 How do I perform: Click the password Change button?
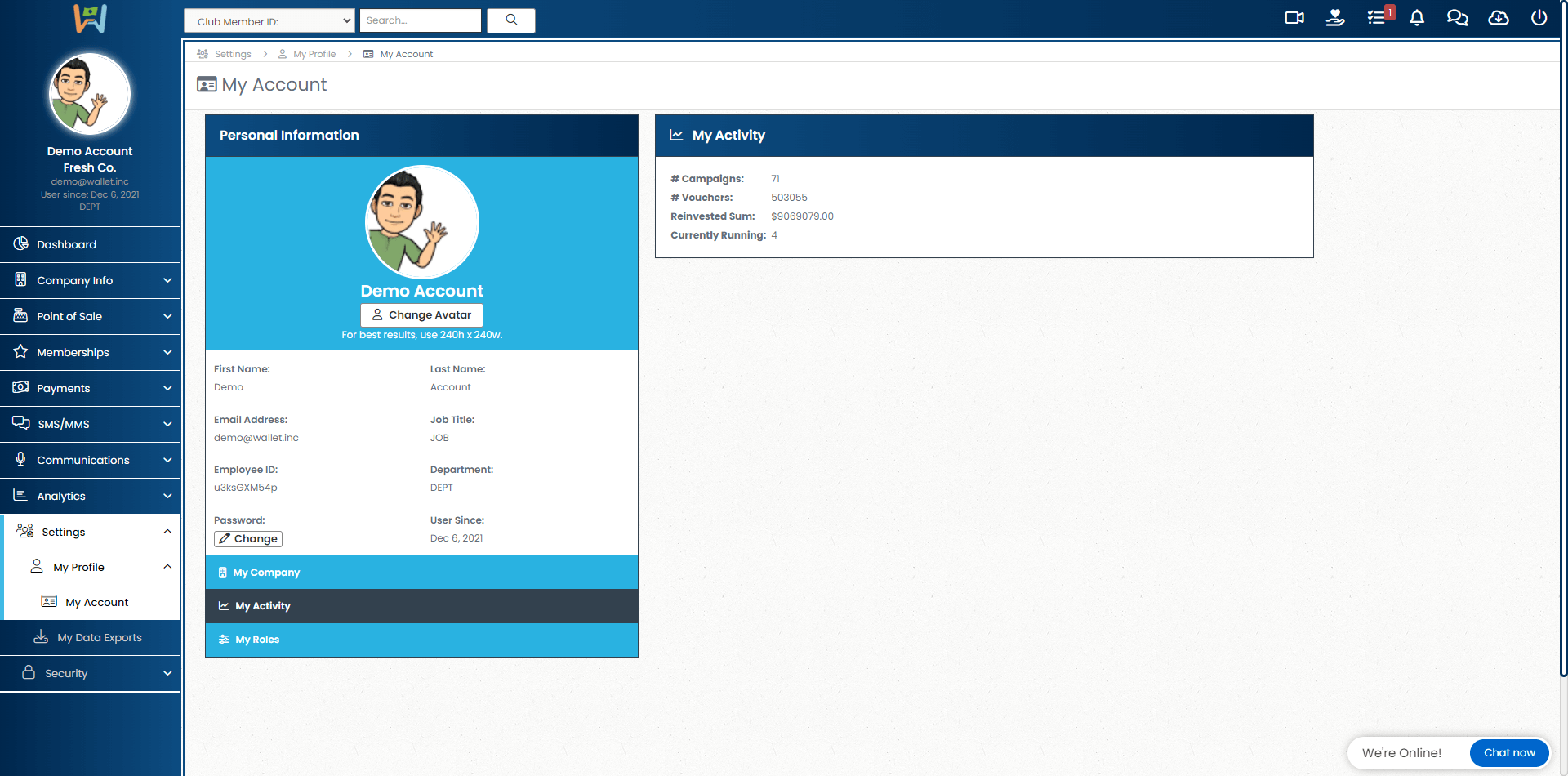248,539
